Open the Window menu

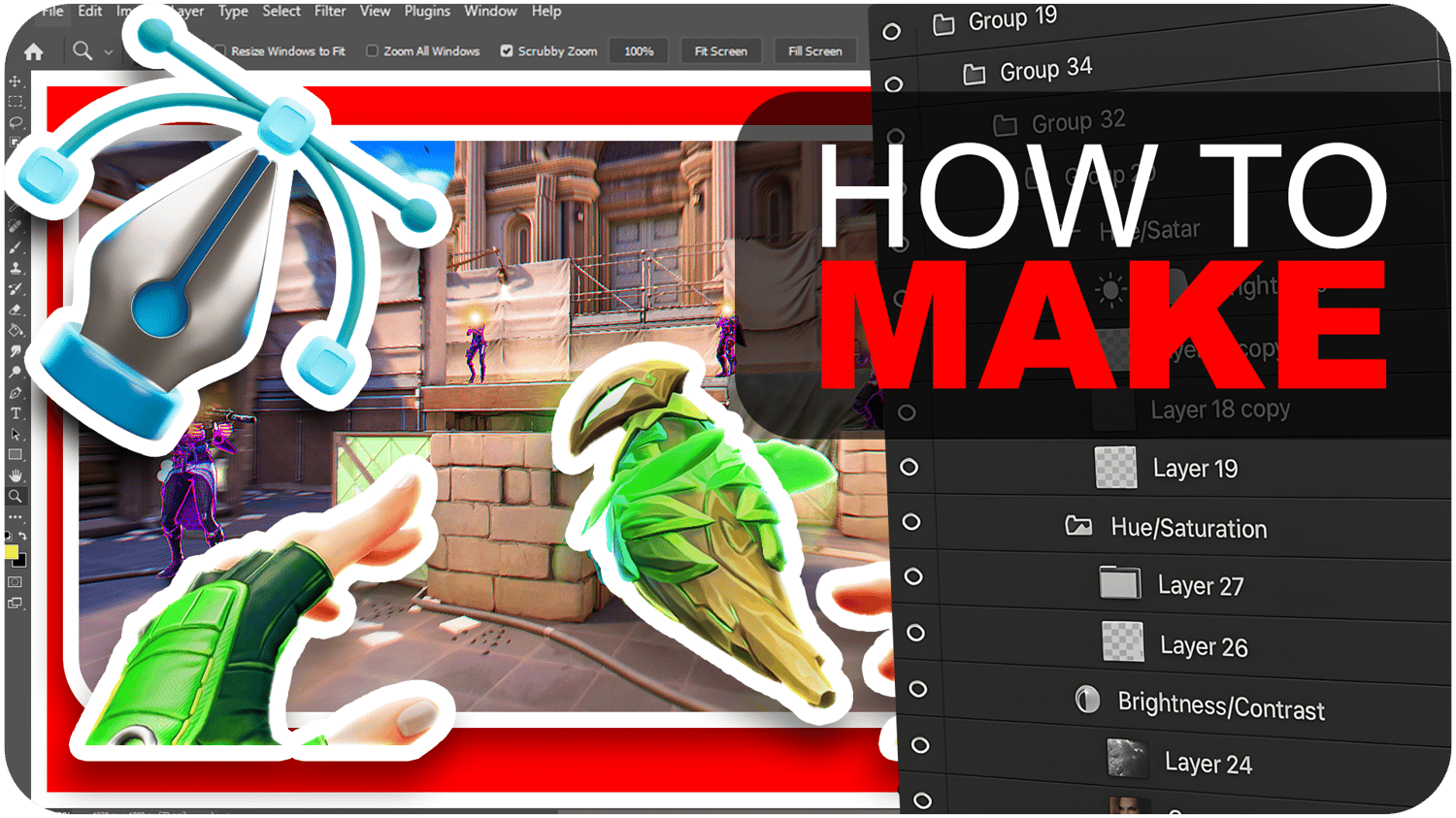click(x=490, y=12)
